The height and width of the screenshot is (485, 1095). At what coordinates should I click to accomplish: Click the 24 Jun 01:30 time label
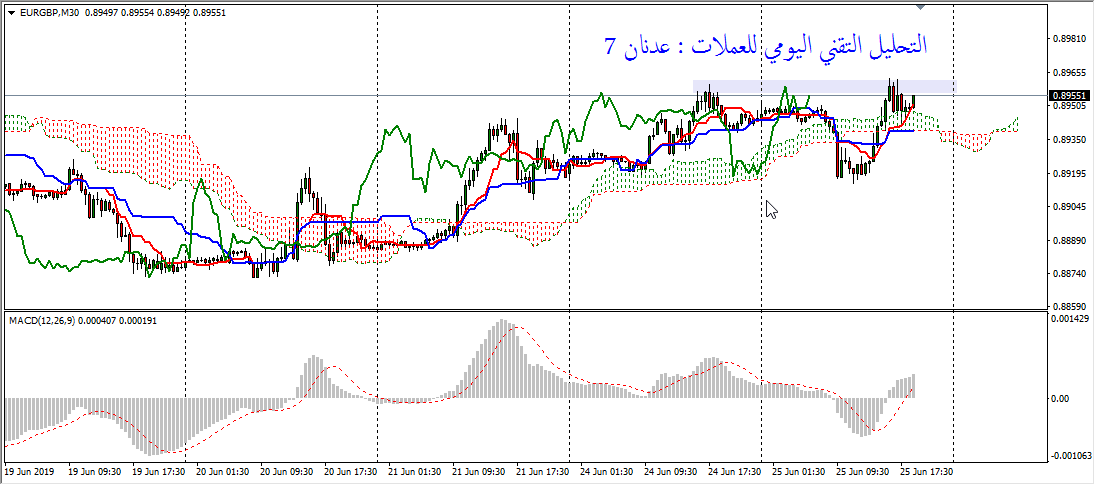[x=605, y=471]
